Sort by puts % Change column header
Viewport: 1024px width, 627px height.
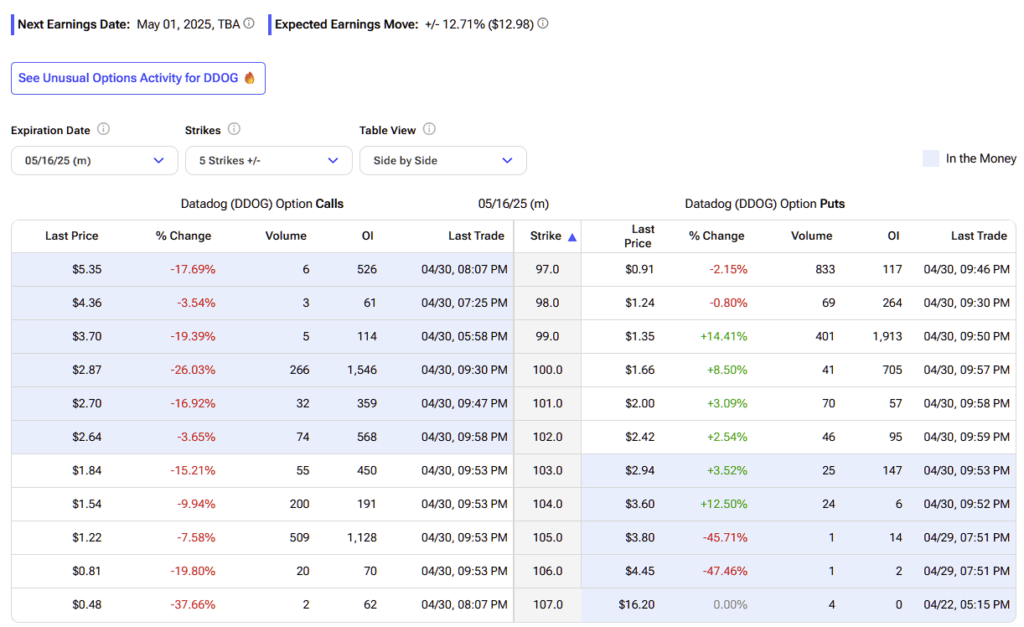coord(716,236)
